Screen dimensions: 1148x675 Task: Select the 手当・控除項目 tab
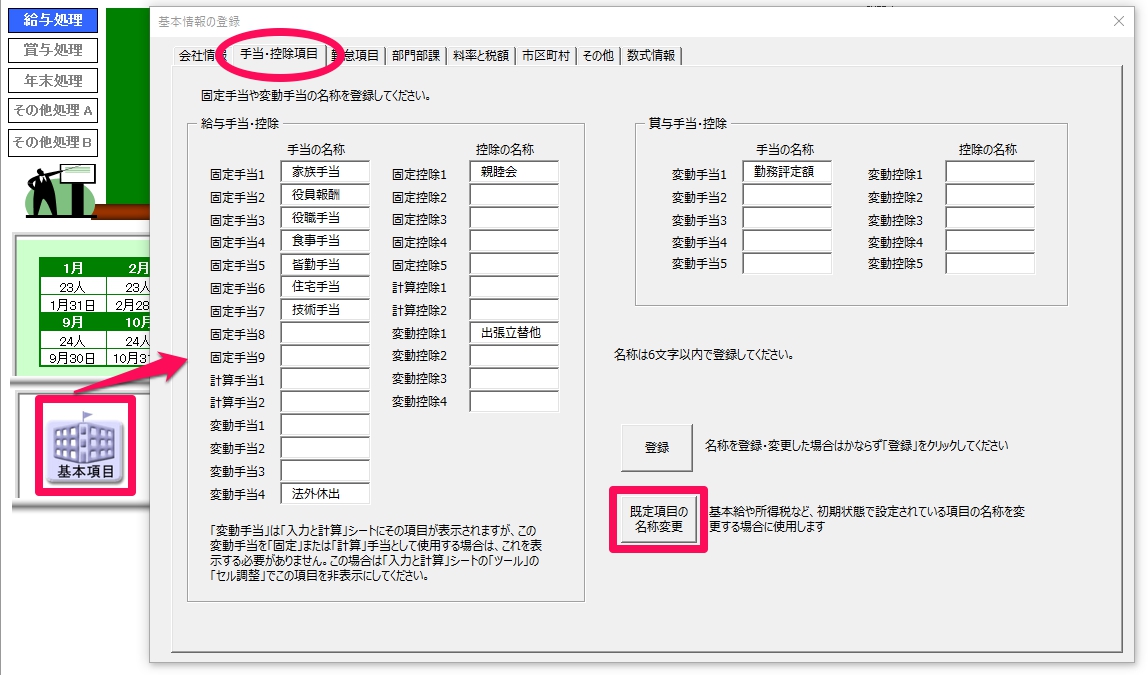pyautogui.click(x=279, y=54)
